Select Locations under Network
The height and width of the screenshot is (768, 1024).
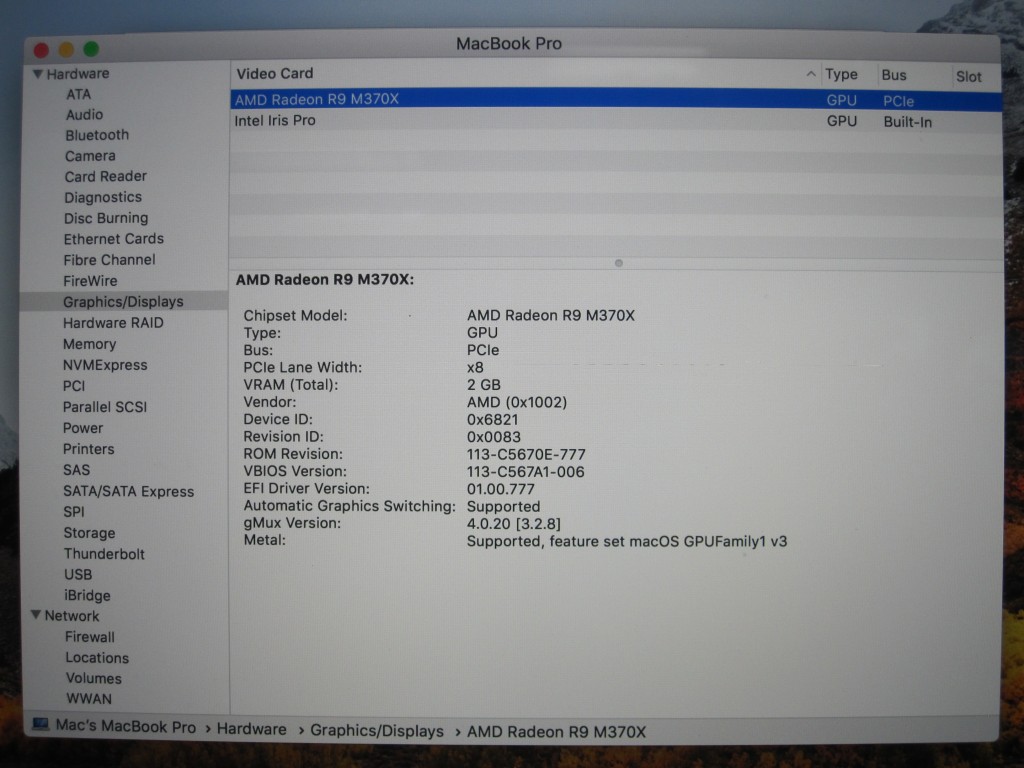coord(97,658)
